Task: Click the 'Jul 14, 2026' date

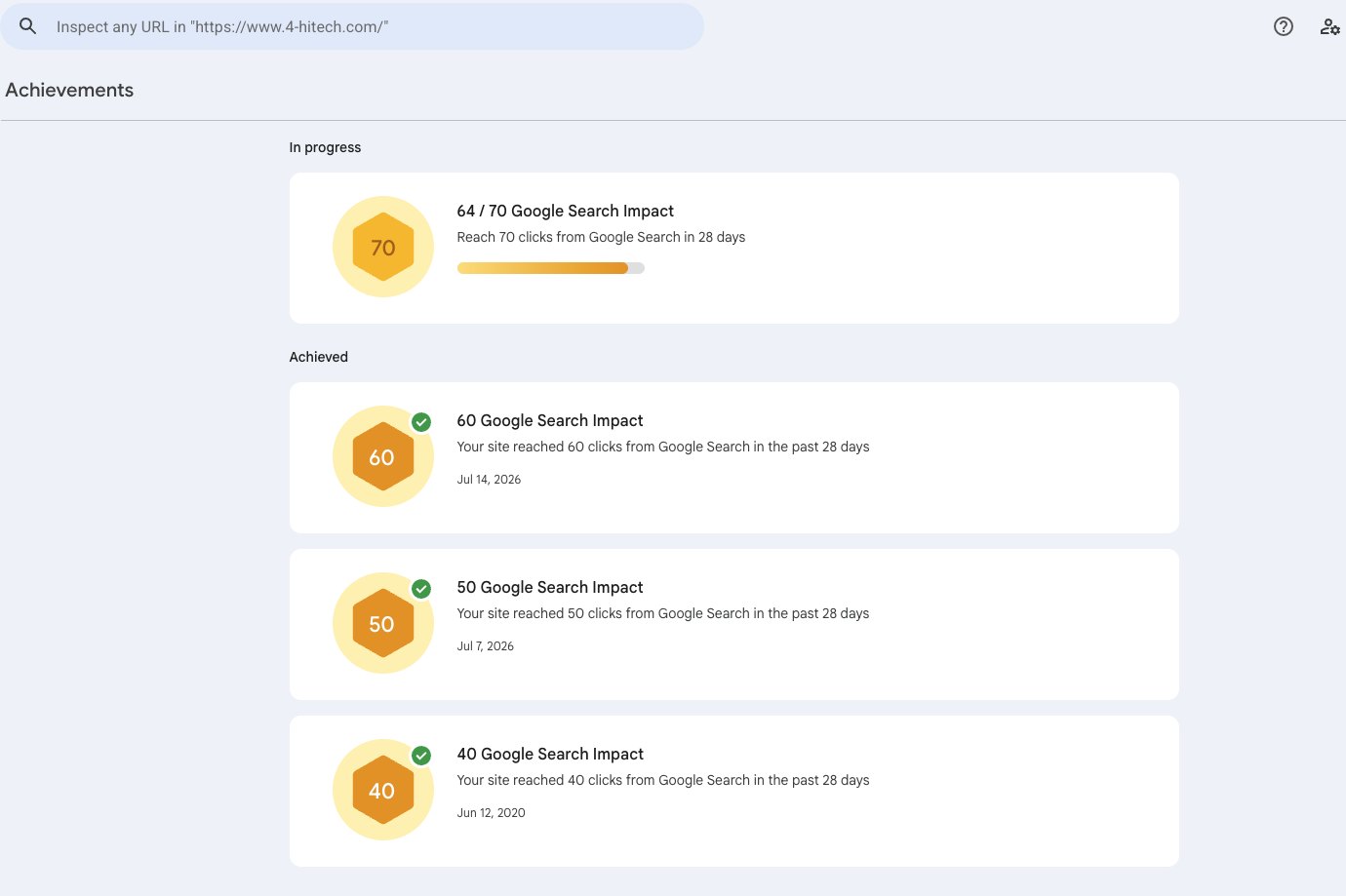Action: [489, 480]
